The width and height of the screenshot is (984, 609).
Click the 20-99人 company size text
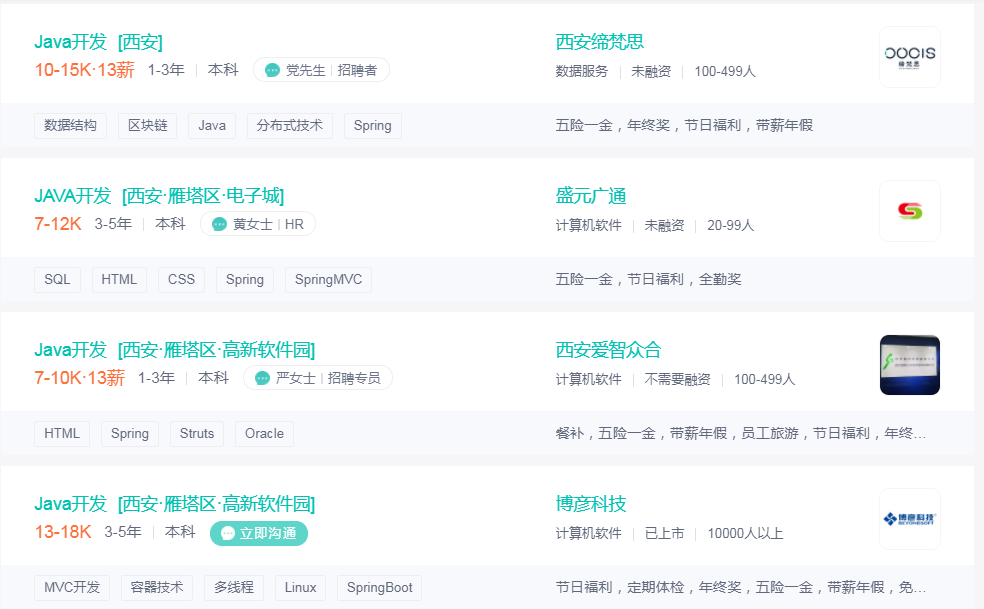point(730,225)
